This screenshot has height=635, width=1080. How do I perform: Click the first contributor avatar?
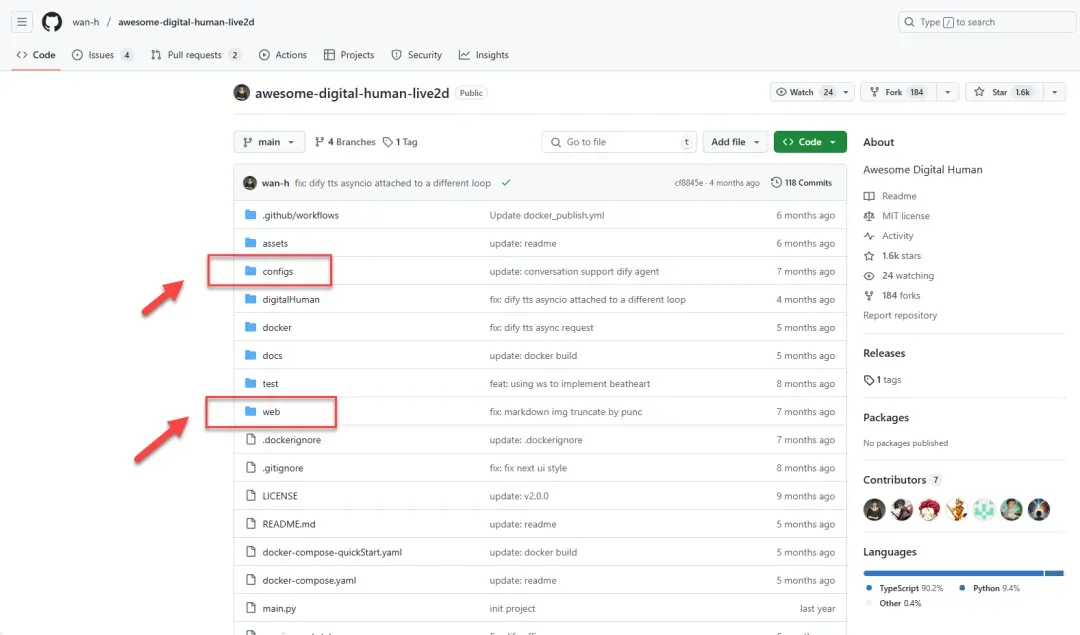pyautogui.click(x=875, y=510)
